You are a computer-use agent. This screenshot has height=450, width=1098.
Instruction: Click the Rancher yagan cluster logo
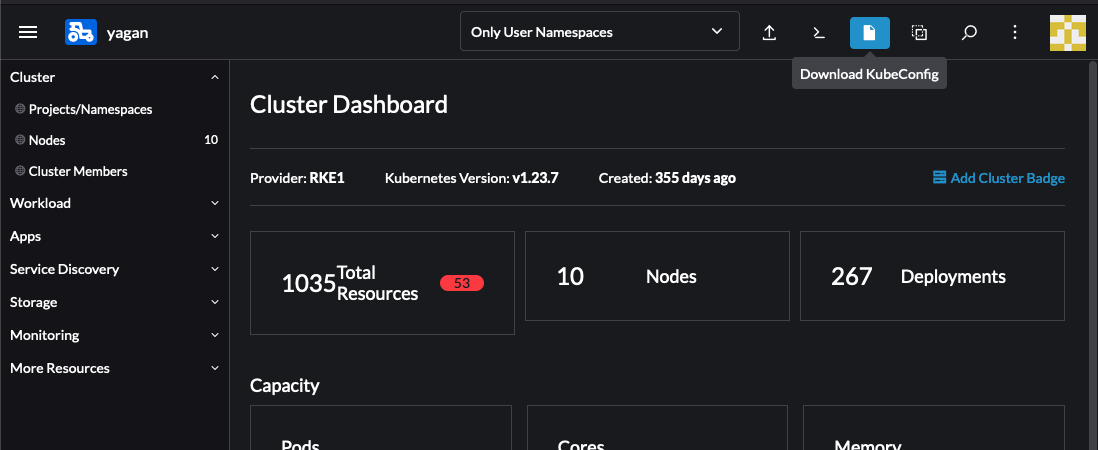[x=81, y=32]
